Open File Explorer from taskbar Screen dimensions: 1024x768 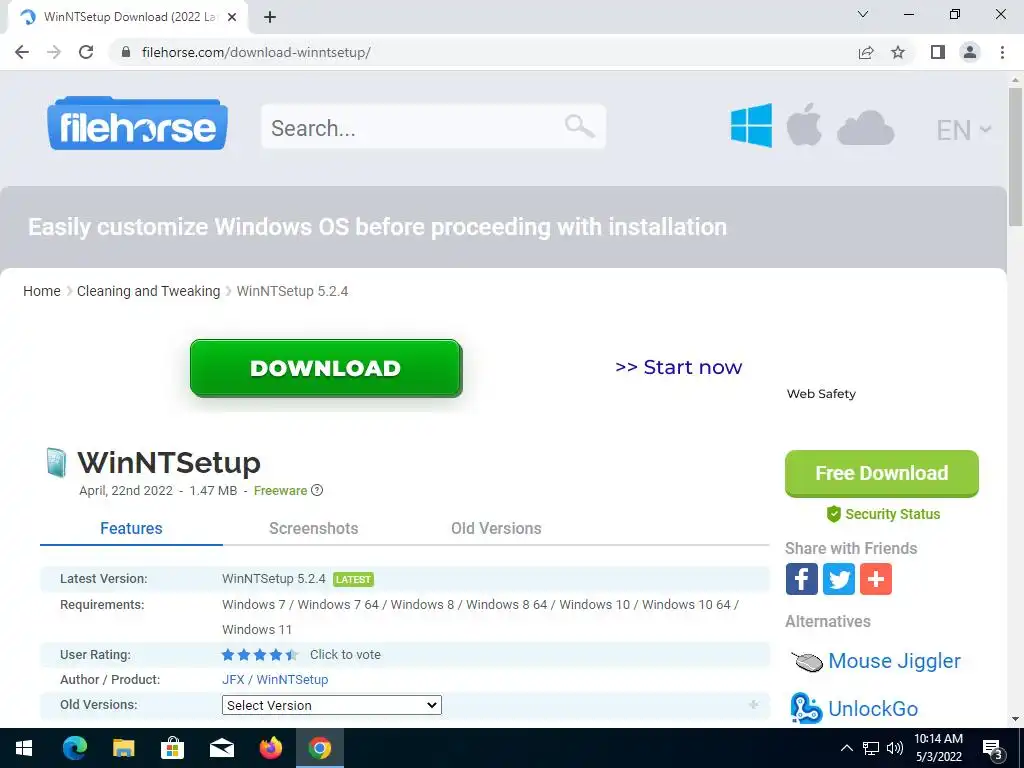tap(123, 748)
